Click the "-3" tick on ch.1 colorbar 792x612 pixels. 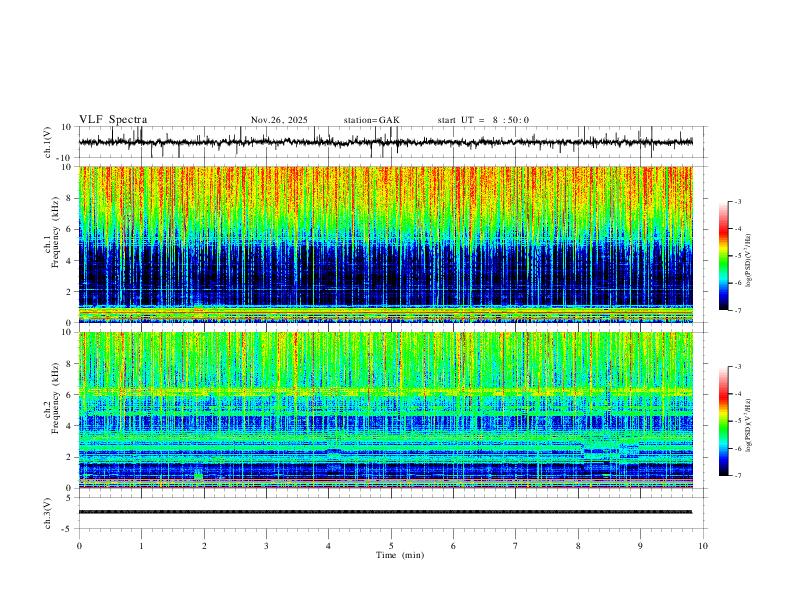point(737,201)
